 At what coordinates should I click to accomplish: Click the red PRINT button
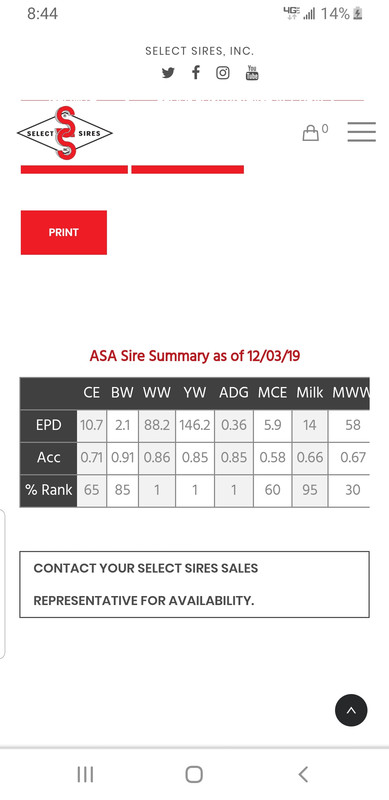(x=64, y=232)
